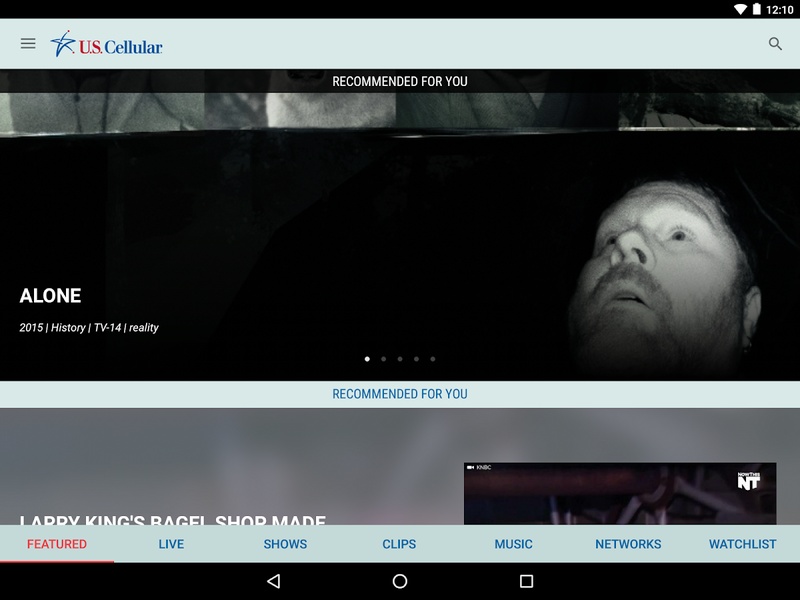Switch to the Live tab

pyautogui.click(x=171, y=544)
